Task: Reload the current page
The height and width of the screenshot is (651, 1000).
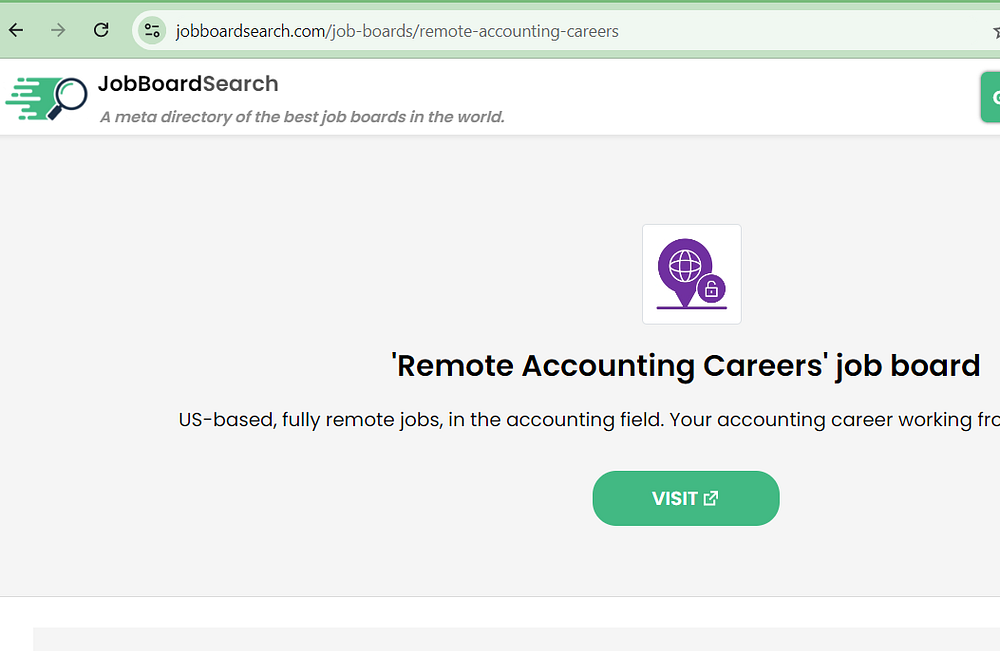Action: coord(101,30)
